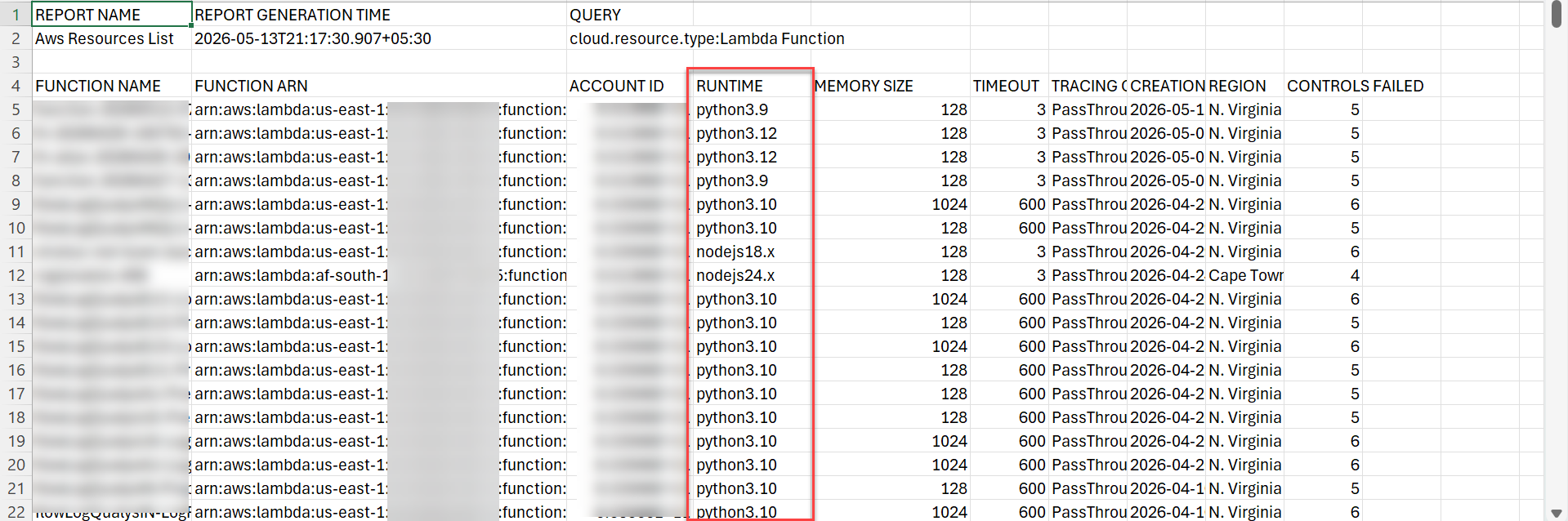
Task: Select python3.9 runtime cell in row 5
Action: tap(752, 109)
